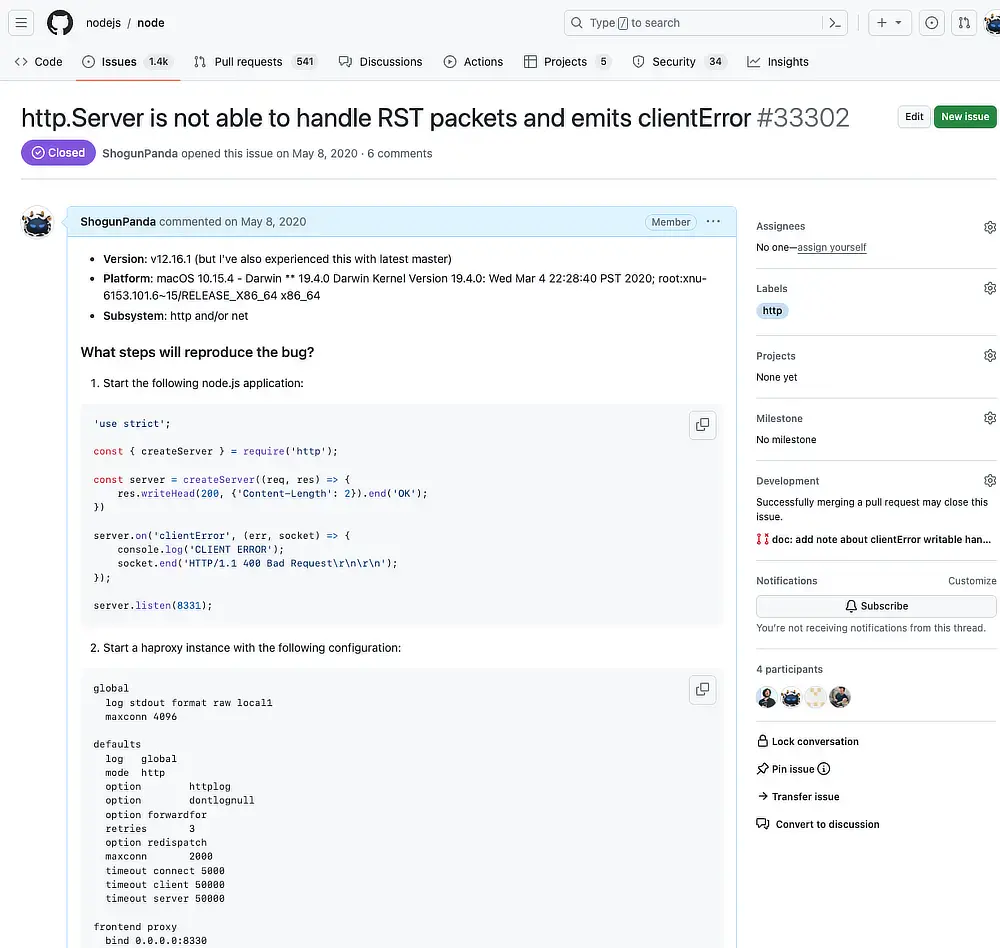Copy the node.js code snippet
The image size is (1000, 948).
point(702,425)
